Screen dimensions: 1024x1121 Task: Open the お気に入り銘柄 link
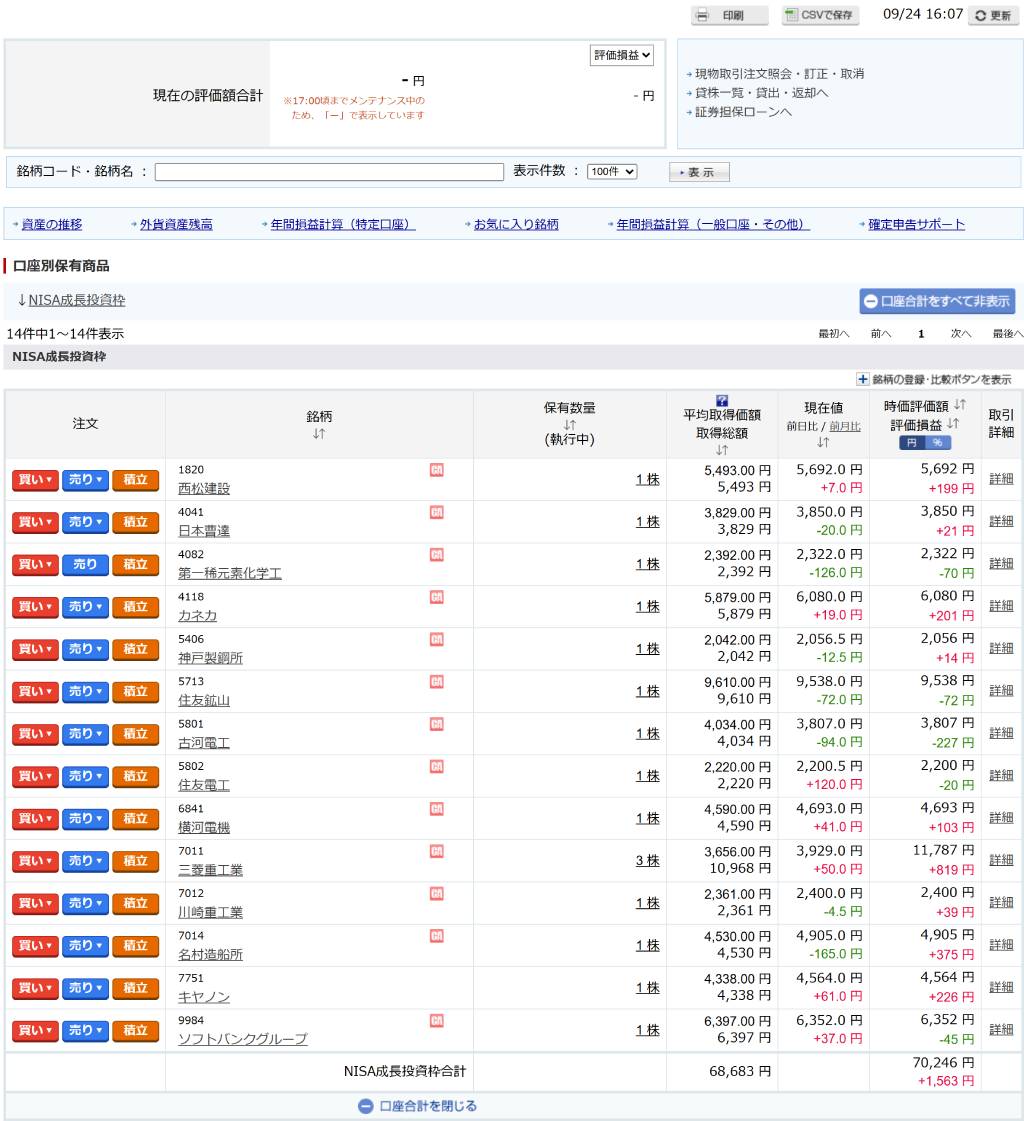(x=516, y=224)
